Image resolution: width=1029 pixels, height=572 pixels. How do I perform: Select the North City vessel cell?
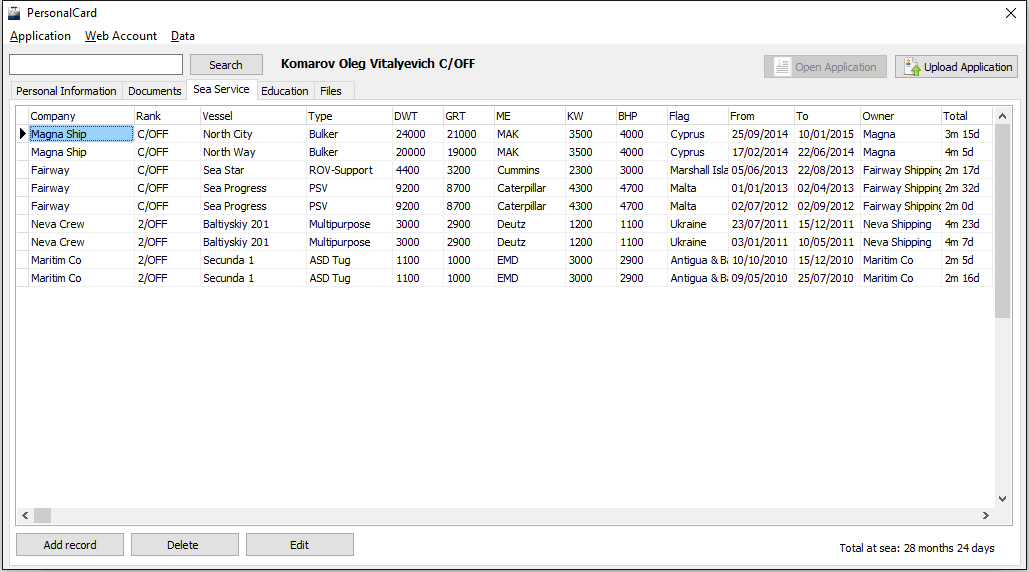pyautogui.click(x=253, y=134)
